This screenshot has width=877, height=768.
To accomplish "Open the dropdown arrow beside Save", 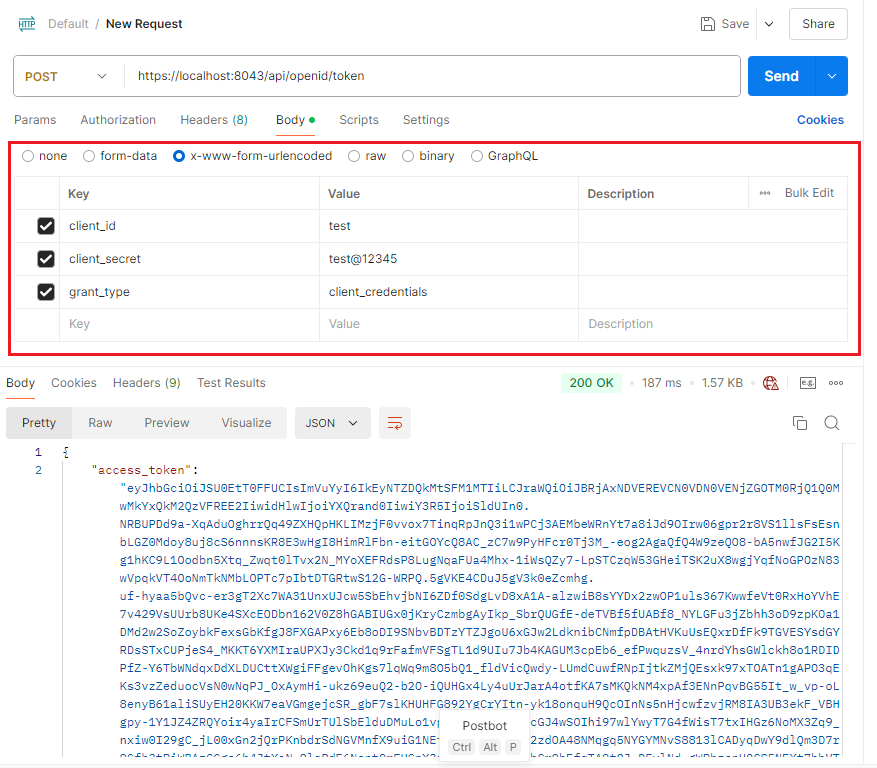I will point(769,24).
